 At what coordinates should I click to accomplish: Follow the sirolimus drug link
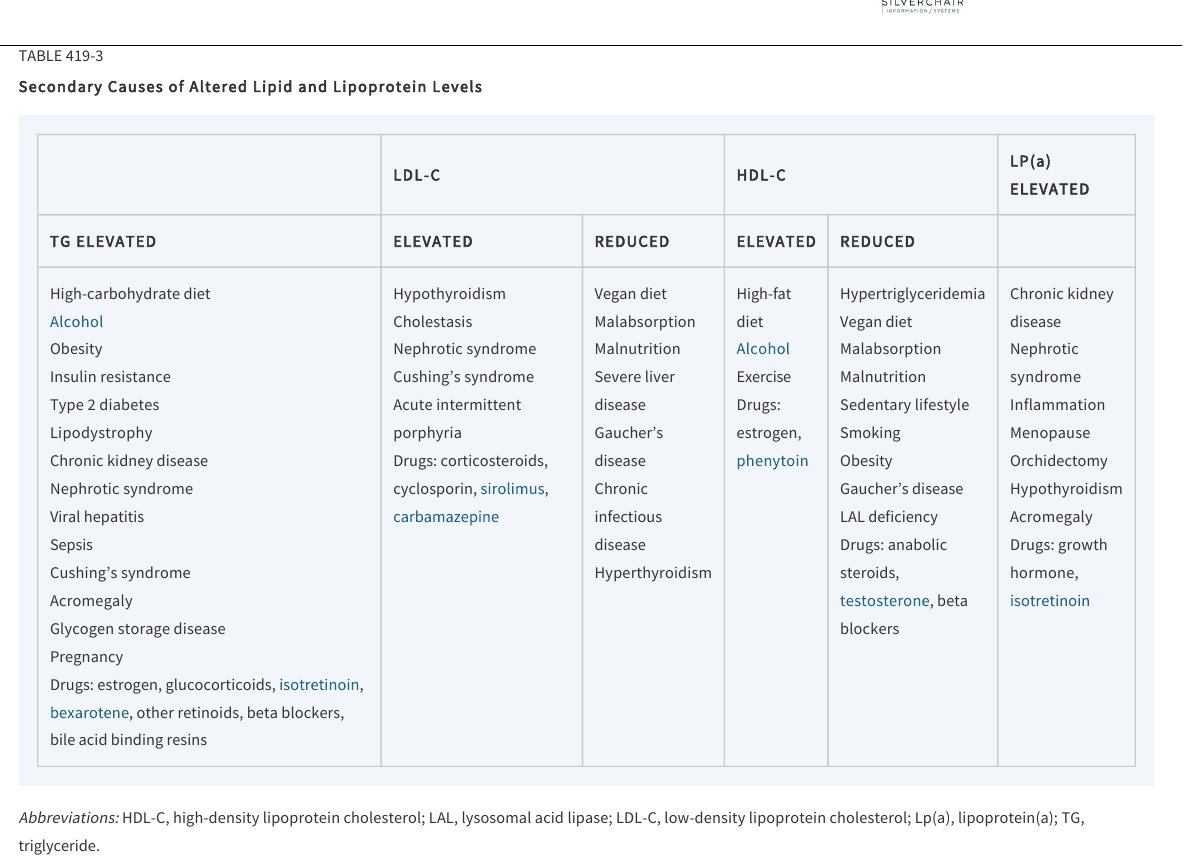tap(512, 489)
